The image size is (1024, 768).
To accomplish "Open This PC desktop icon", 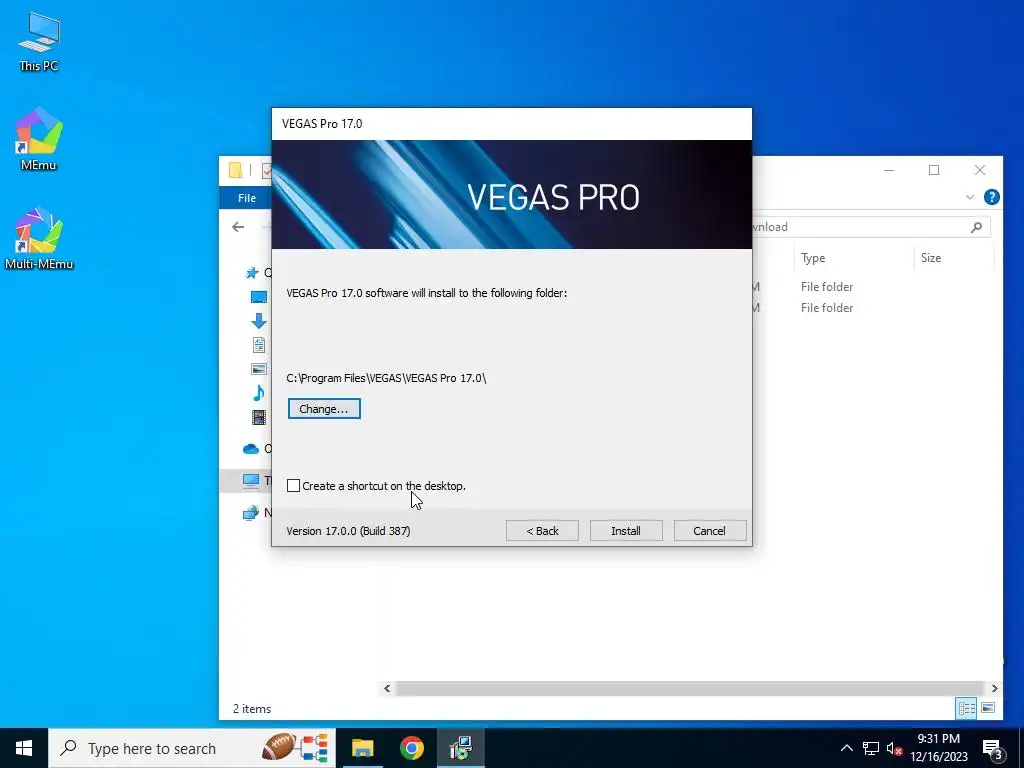I will point(39,42).
